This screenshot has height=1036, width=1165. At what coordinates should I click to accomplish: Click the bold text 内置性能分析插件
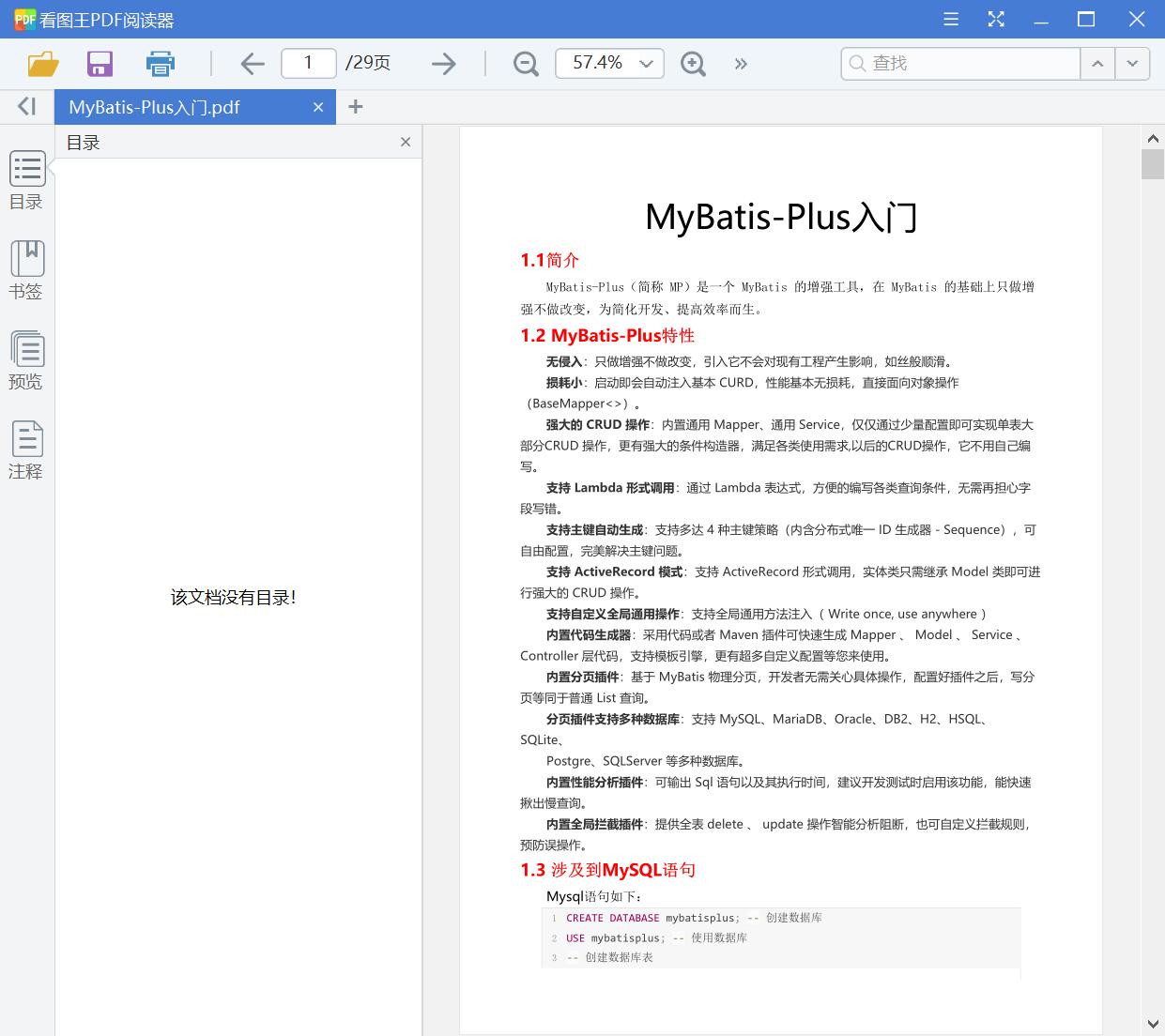tap(595, 782)
